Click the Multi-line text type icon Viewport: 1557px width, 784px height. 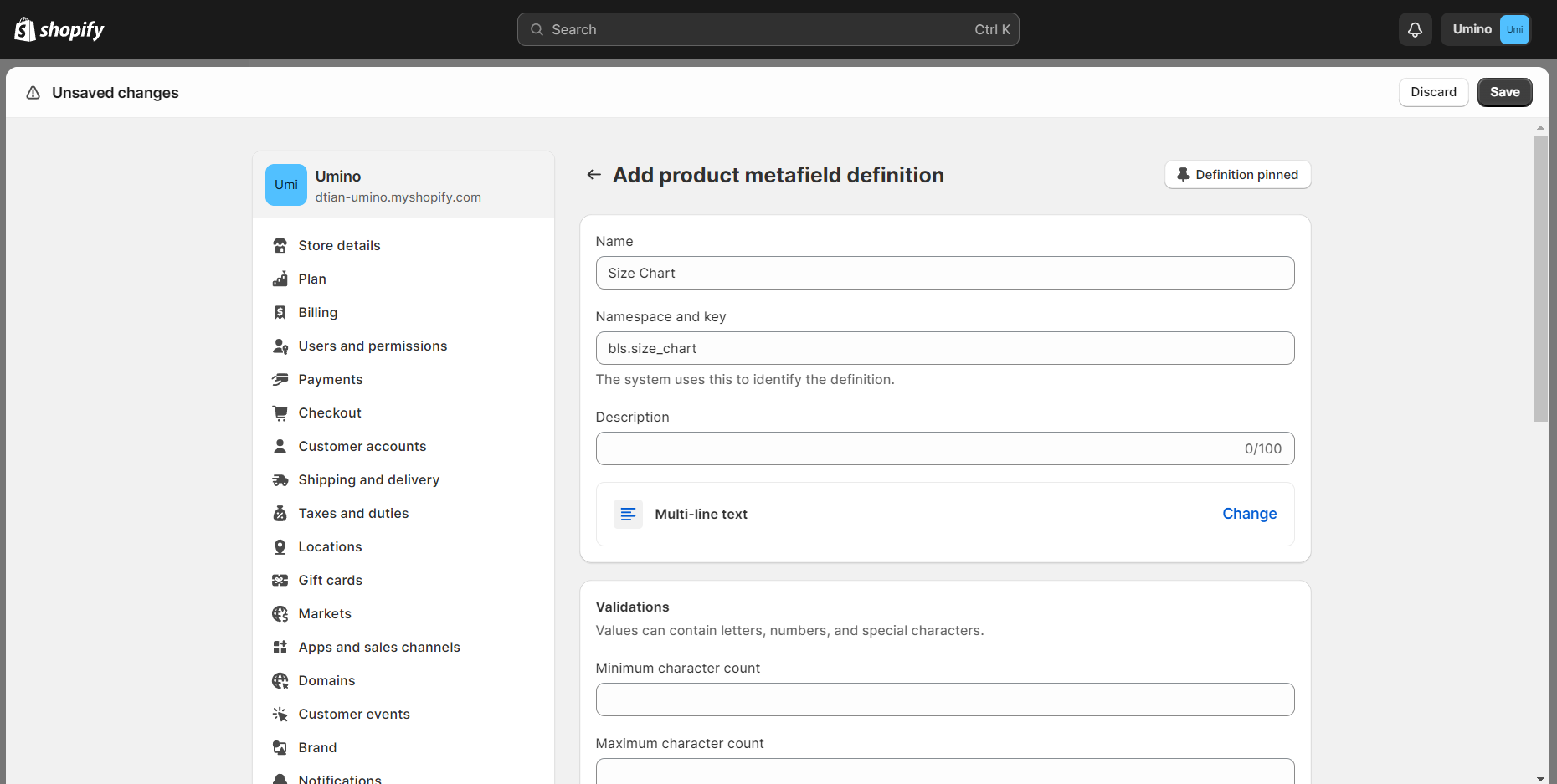628,514
